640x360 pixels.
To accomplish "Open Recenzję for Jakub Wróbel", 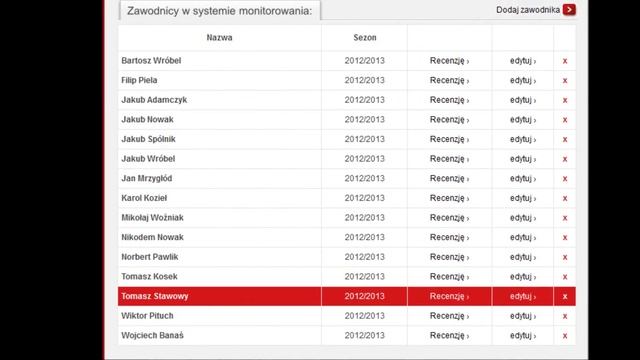I will click(449, 159).
